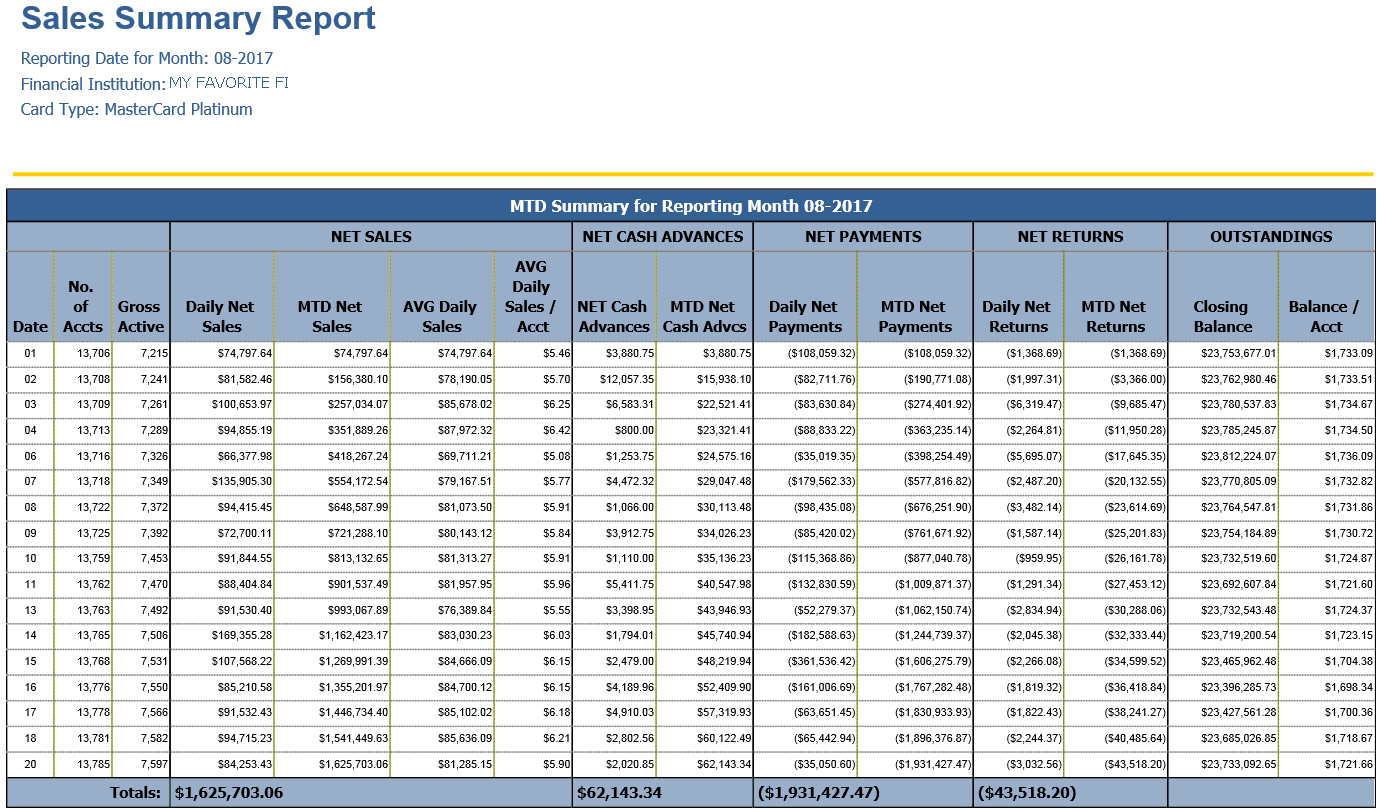The height and width of the screenshot is (810, 1382).
Task: Select the NET SALES group header
Action: (x=371, y=237)
